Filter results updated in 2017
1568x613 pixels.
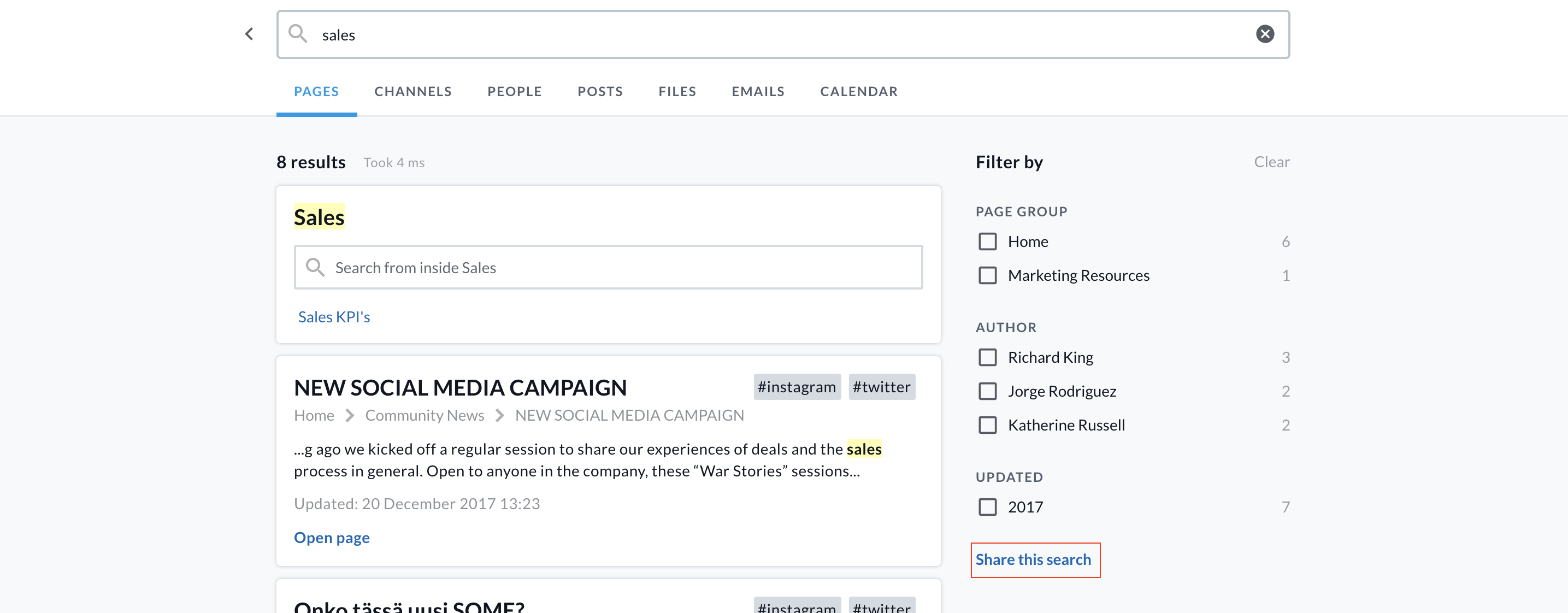coord(987,507)
